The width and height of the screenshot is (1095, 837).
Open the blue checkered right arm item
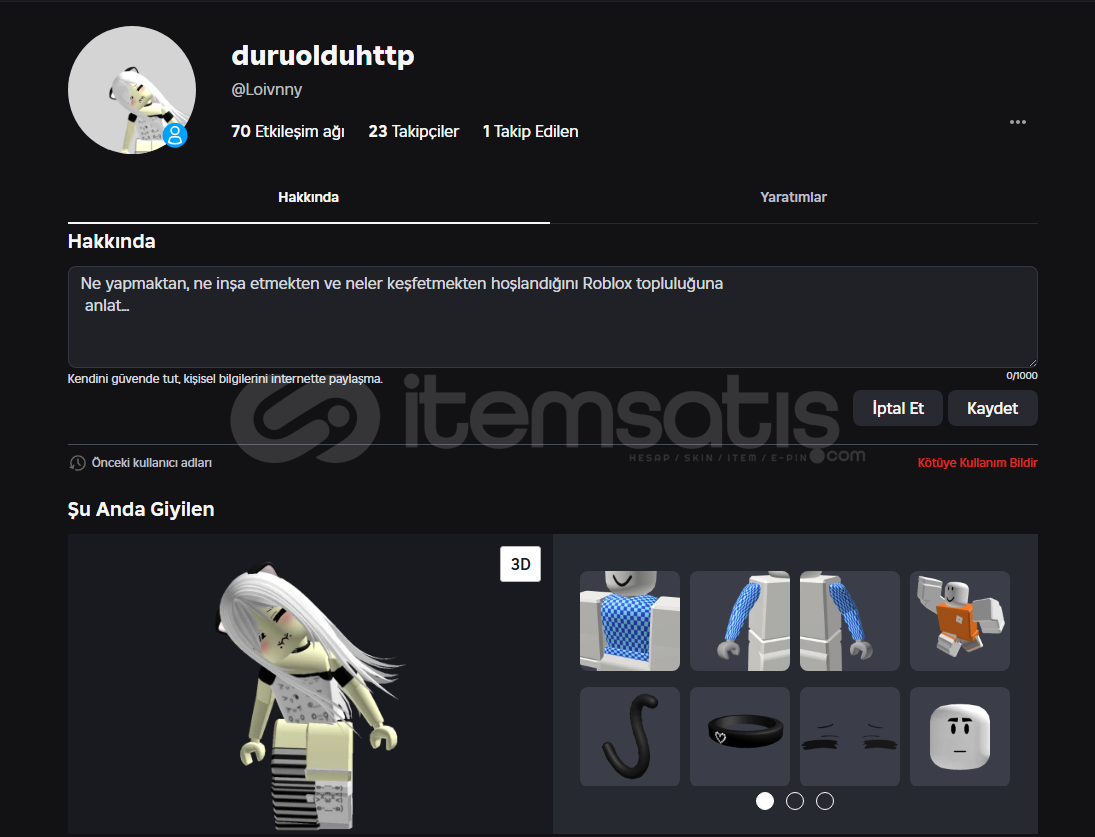pos(850,621)
